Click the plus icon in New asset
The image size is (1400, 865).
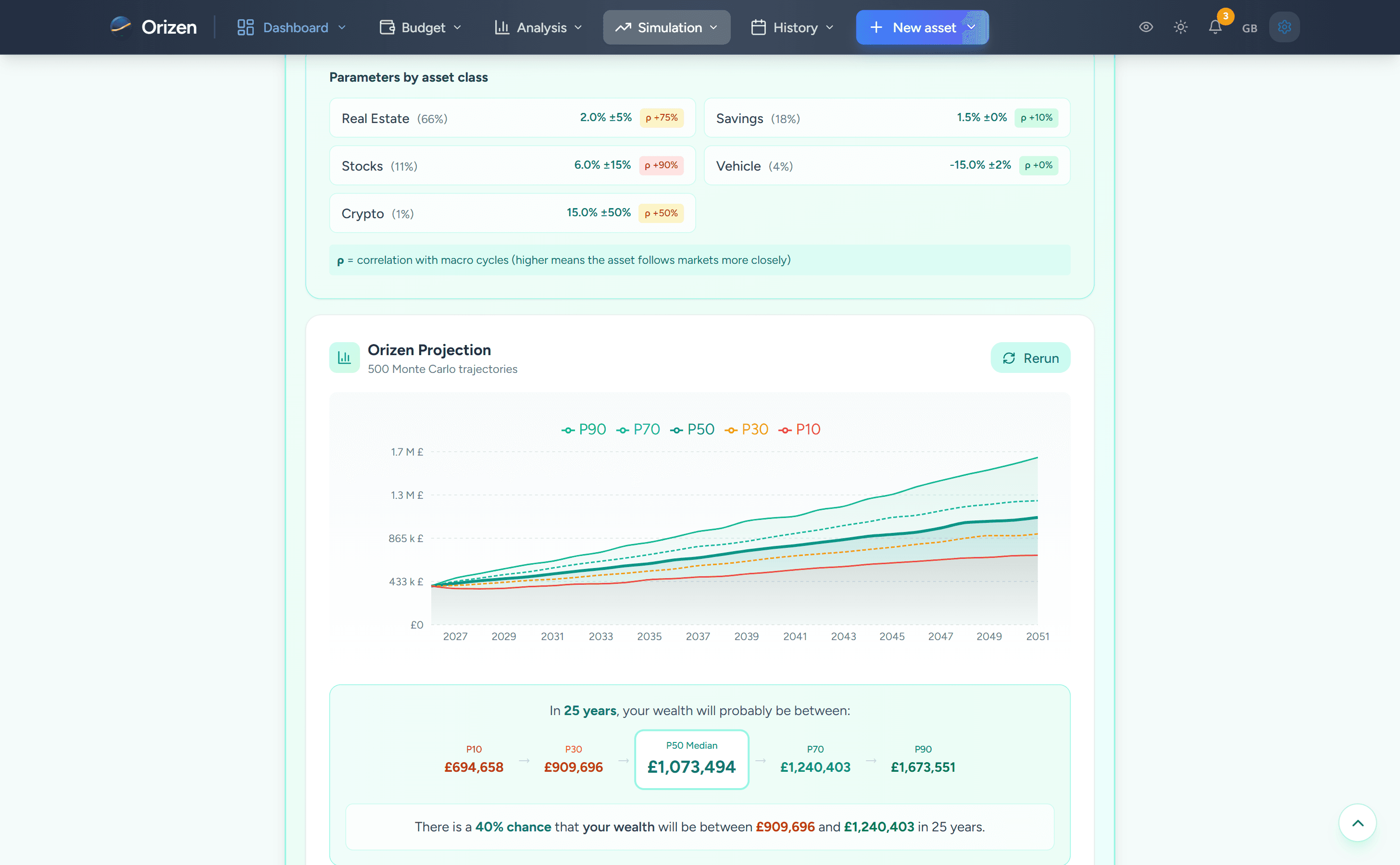(x=875, y=27)
